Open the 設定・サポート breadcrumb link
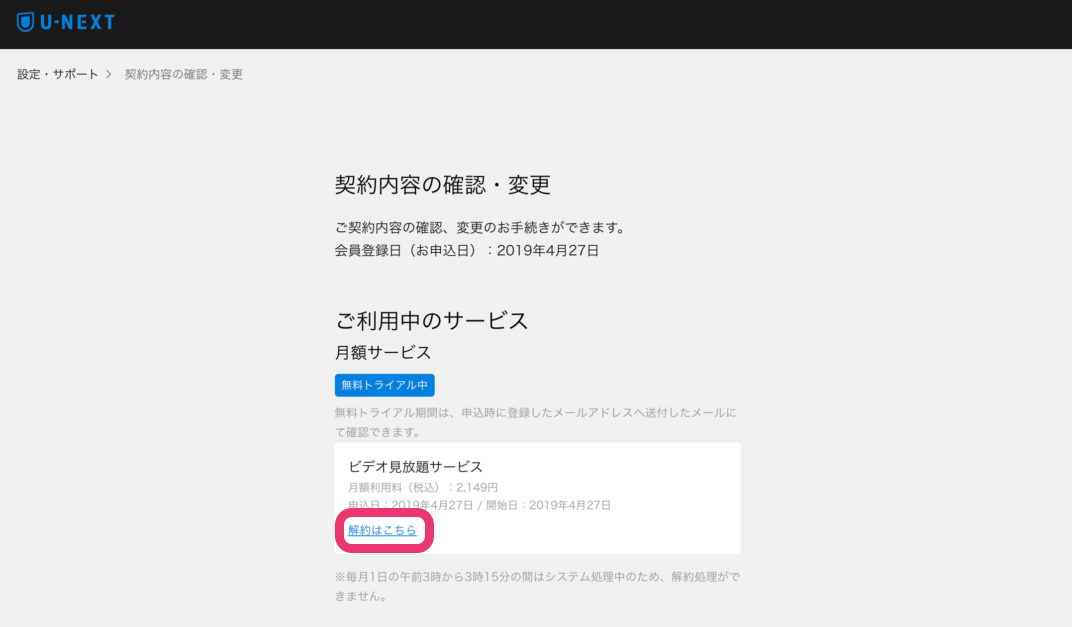This screenshot has height=627, width=1072. click(x=58, y=75)
